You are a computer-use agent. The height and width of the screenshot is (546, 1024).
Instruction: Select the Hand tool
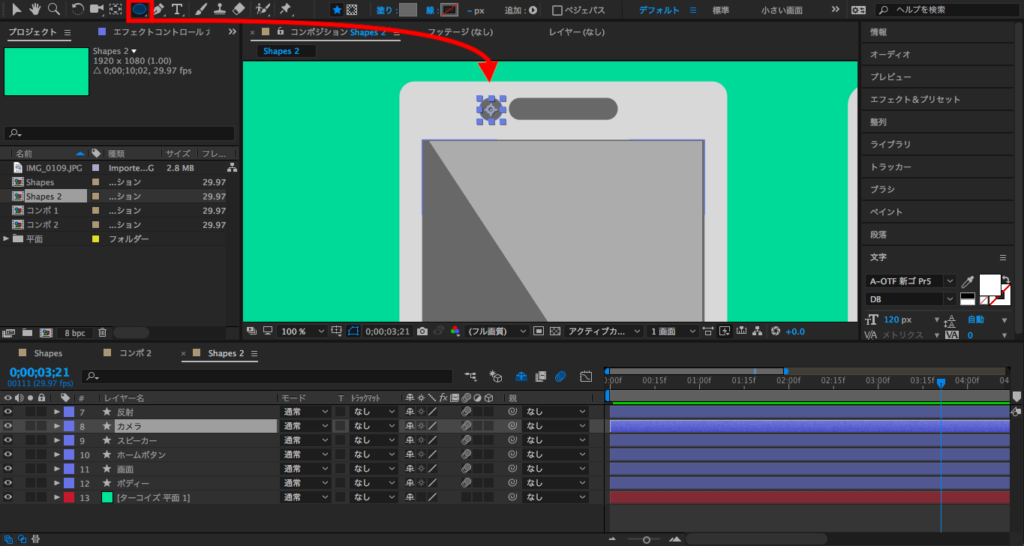point(35,10)
